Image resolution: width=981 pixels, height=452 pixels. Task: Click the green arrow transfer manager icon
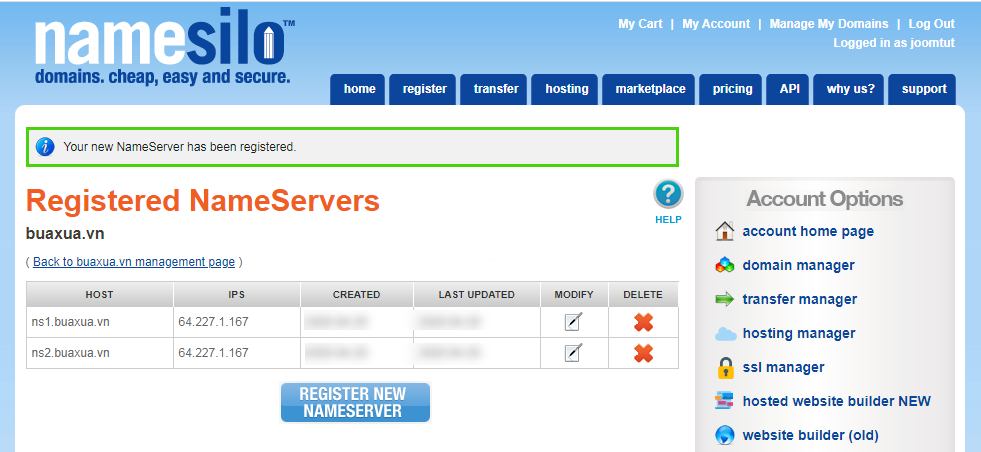pos(724,299)
